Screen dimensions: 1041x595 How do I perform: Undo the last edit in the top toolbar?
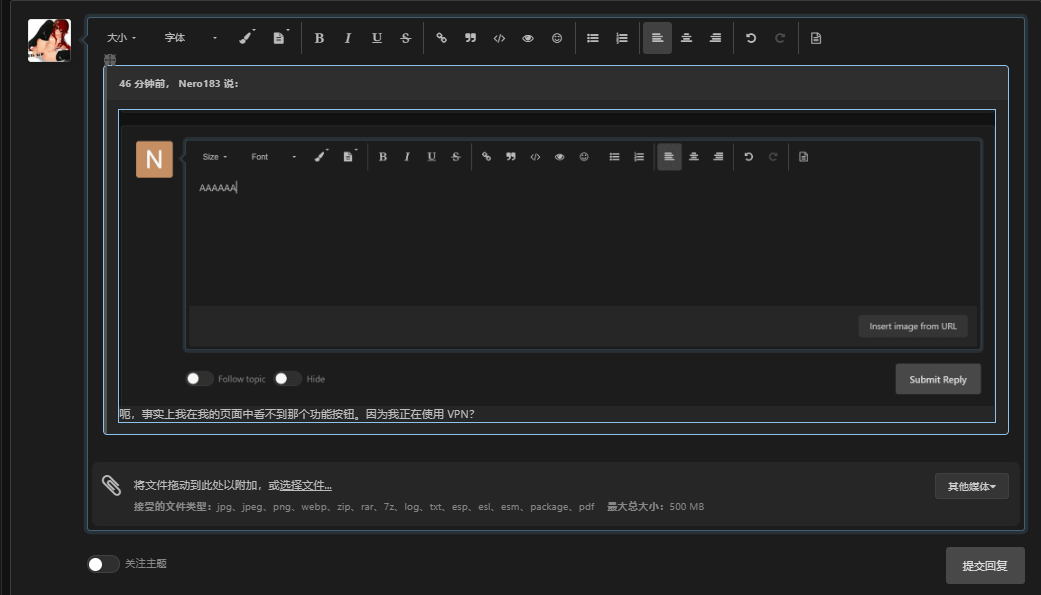(751, 38)
